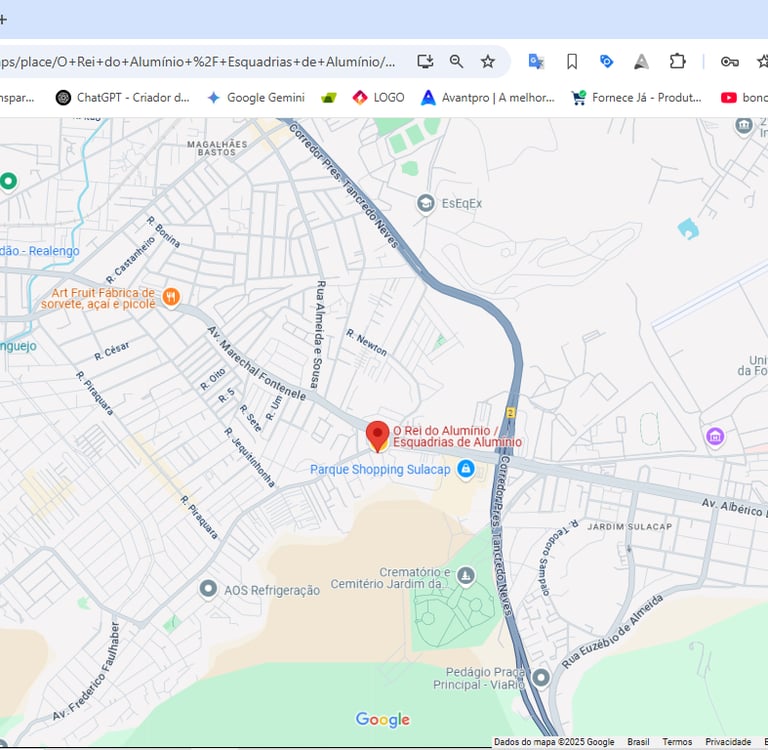Screen dimensions: 768x750
Task: Click the Av. Marechal Fontenele street label
Action: (x=257, y=363)
